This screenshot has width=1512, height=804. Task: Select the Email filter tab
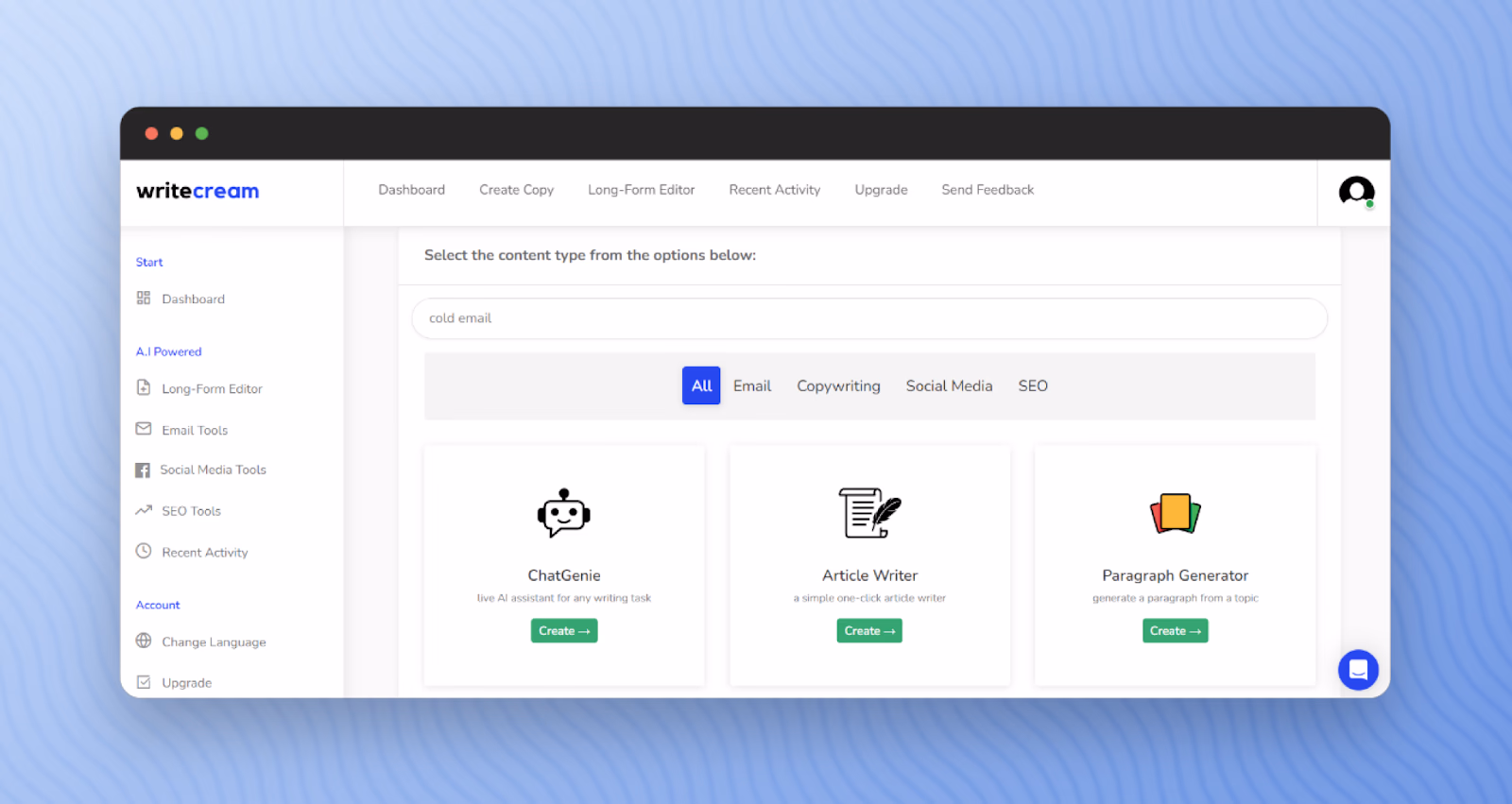[x=752, y=385]
